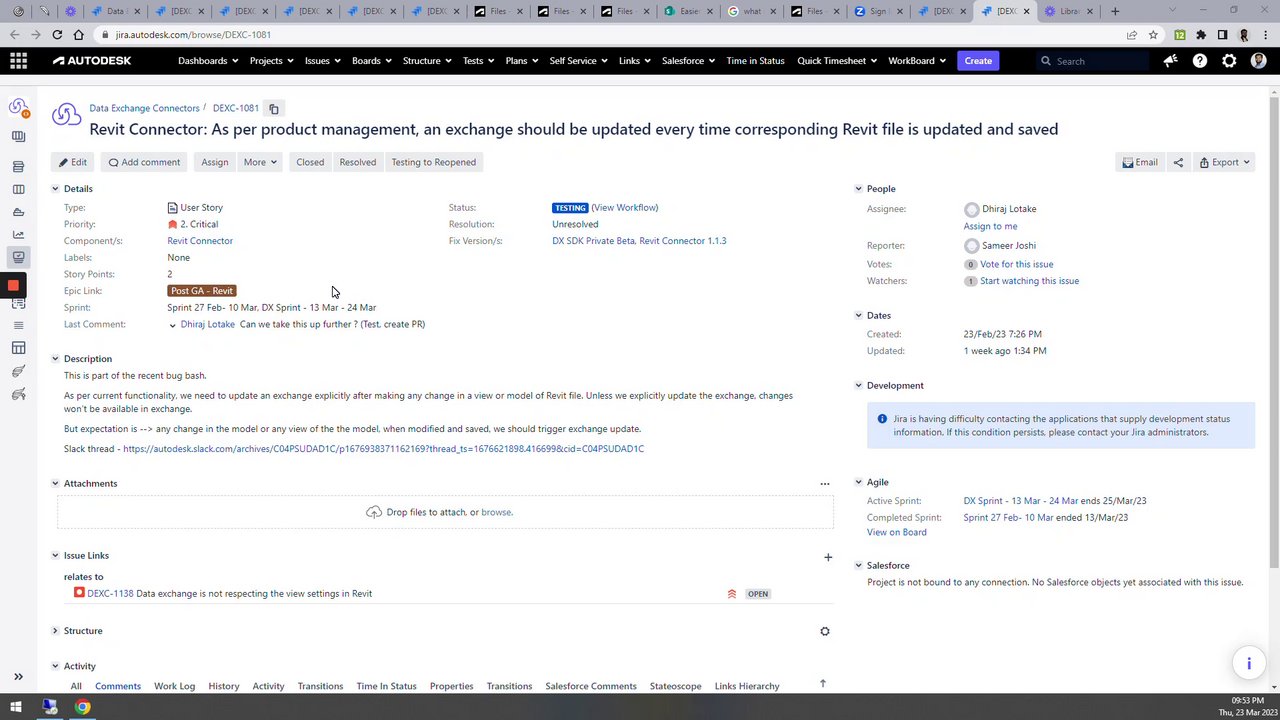This screenshot has width=1280, height=720.
Task: Open the table board icon in sidebar
Action: 18,348
